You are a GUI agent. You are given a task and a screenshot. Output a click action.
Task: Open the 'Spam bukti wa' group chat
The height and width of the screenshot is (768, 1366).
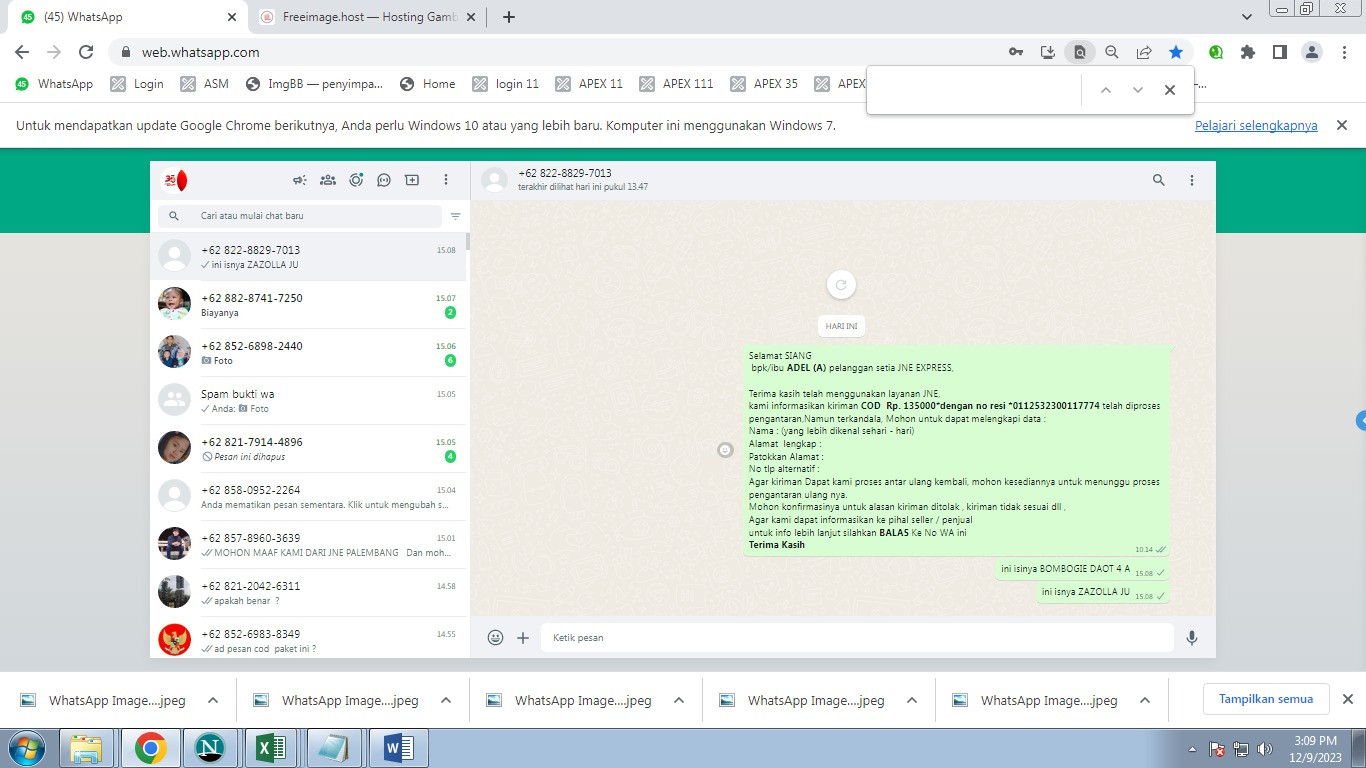(308, 401)
